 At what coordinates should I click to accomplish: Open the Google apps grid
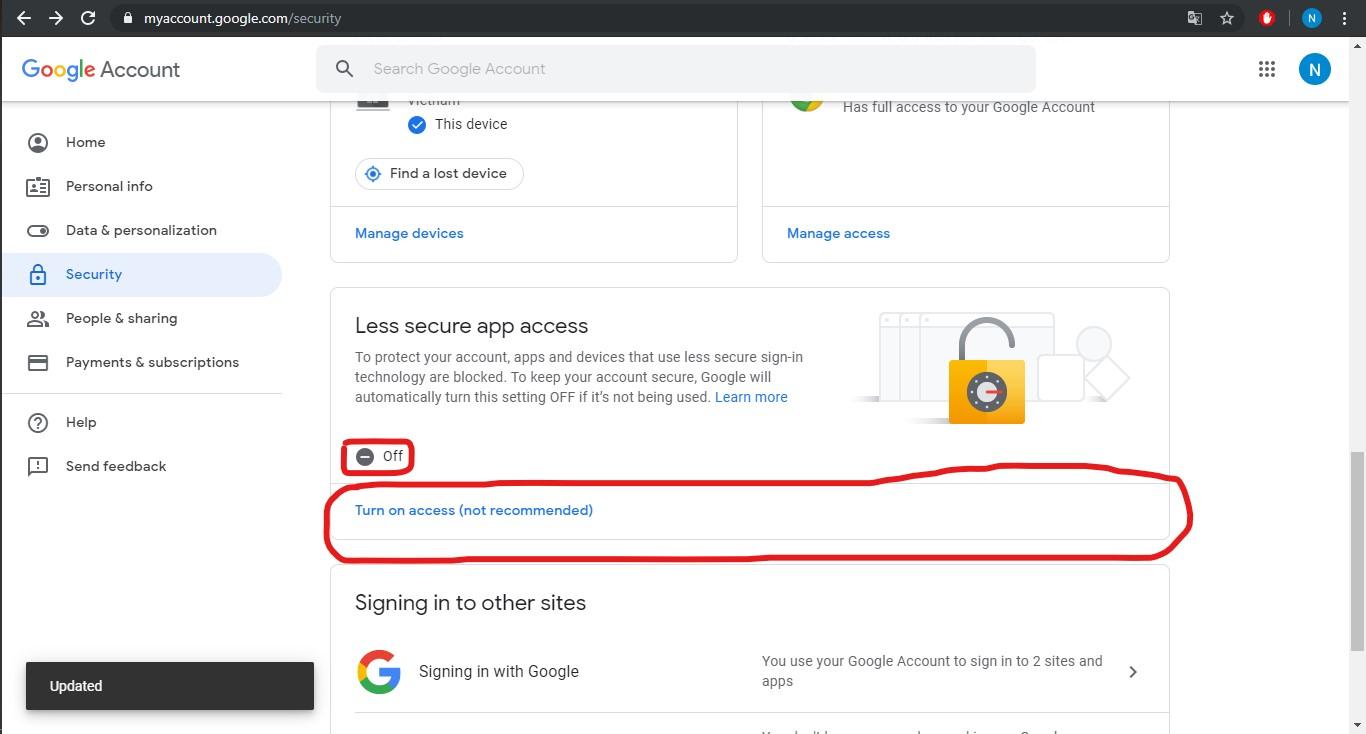[1267, 69]
